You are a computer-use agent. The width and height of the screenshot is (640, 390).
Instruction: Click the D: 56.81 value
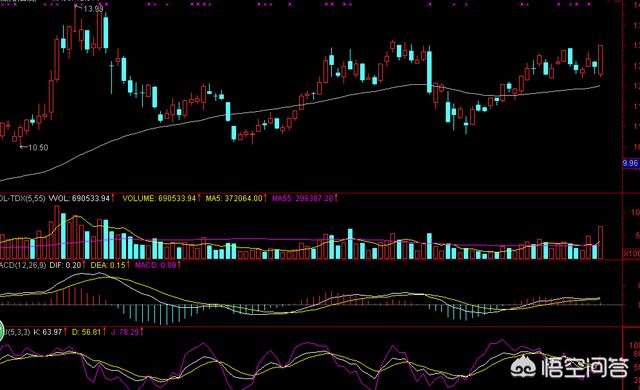click(x=86, y=332)
